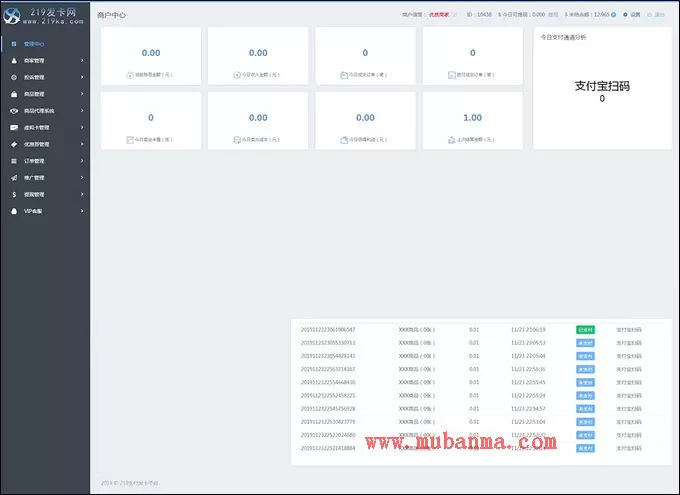Click order number 2019112323061906547 row
The image size is (680, 495).
click(328, 329)
